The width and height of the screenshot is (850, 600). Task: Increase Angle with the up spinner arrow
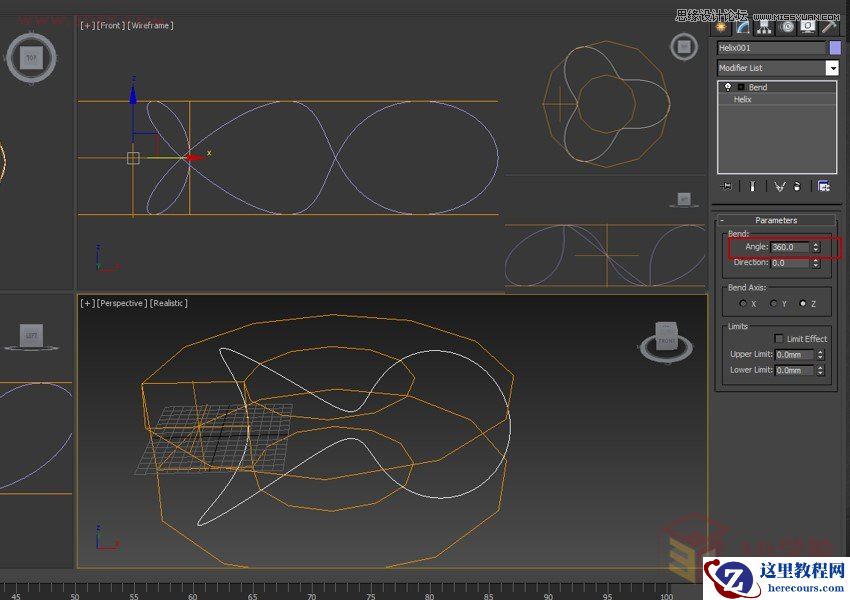(x=816, y=243)
